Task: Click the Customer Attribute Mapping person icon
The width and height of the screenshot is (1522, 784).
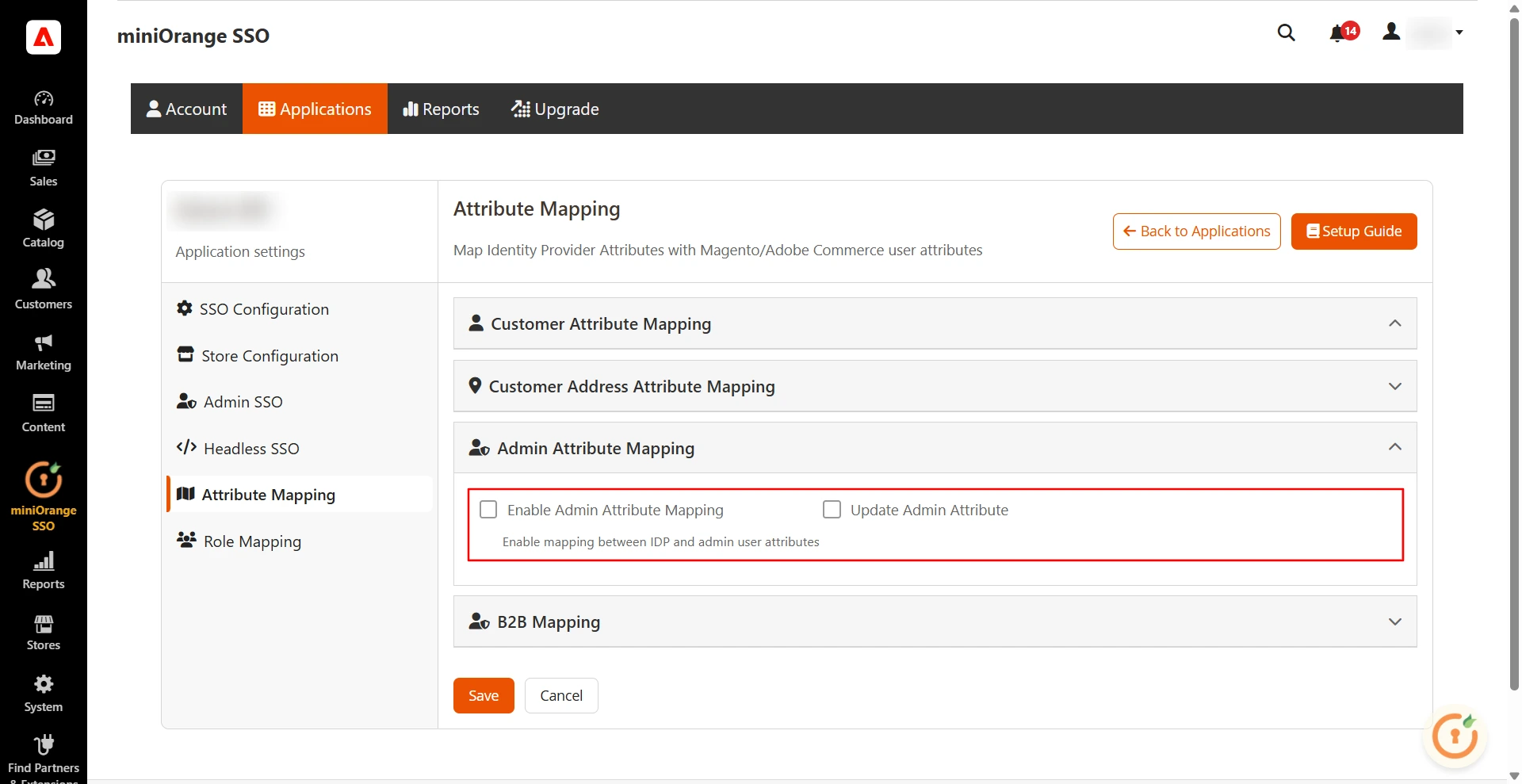Action: (476, 323)
